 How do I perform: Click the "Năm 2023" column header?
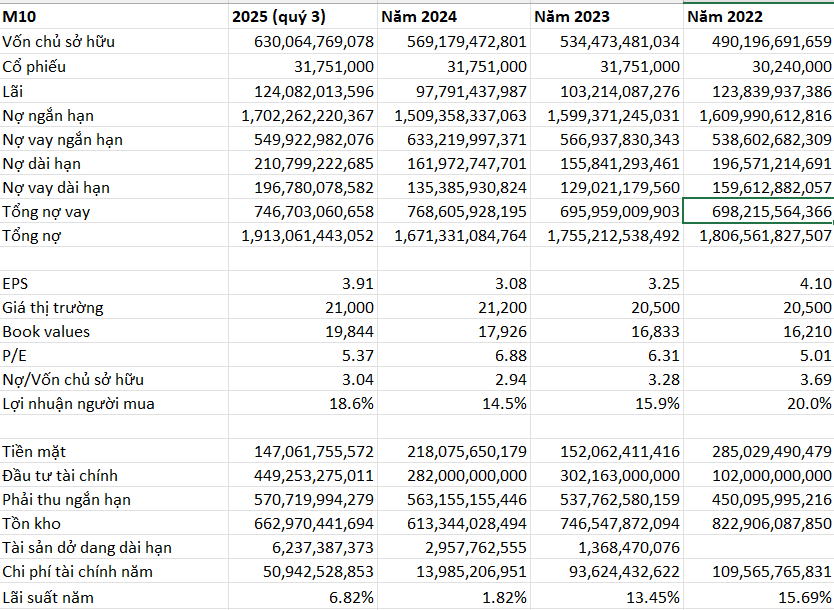606,17
